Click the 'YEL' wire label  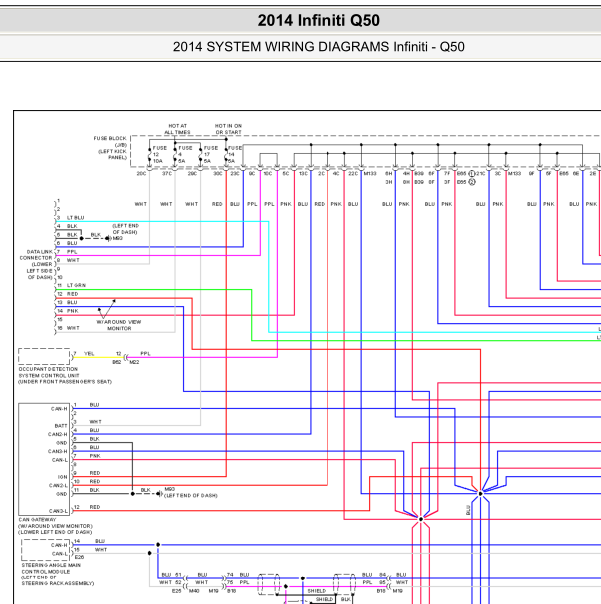(89, 354)
